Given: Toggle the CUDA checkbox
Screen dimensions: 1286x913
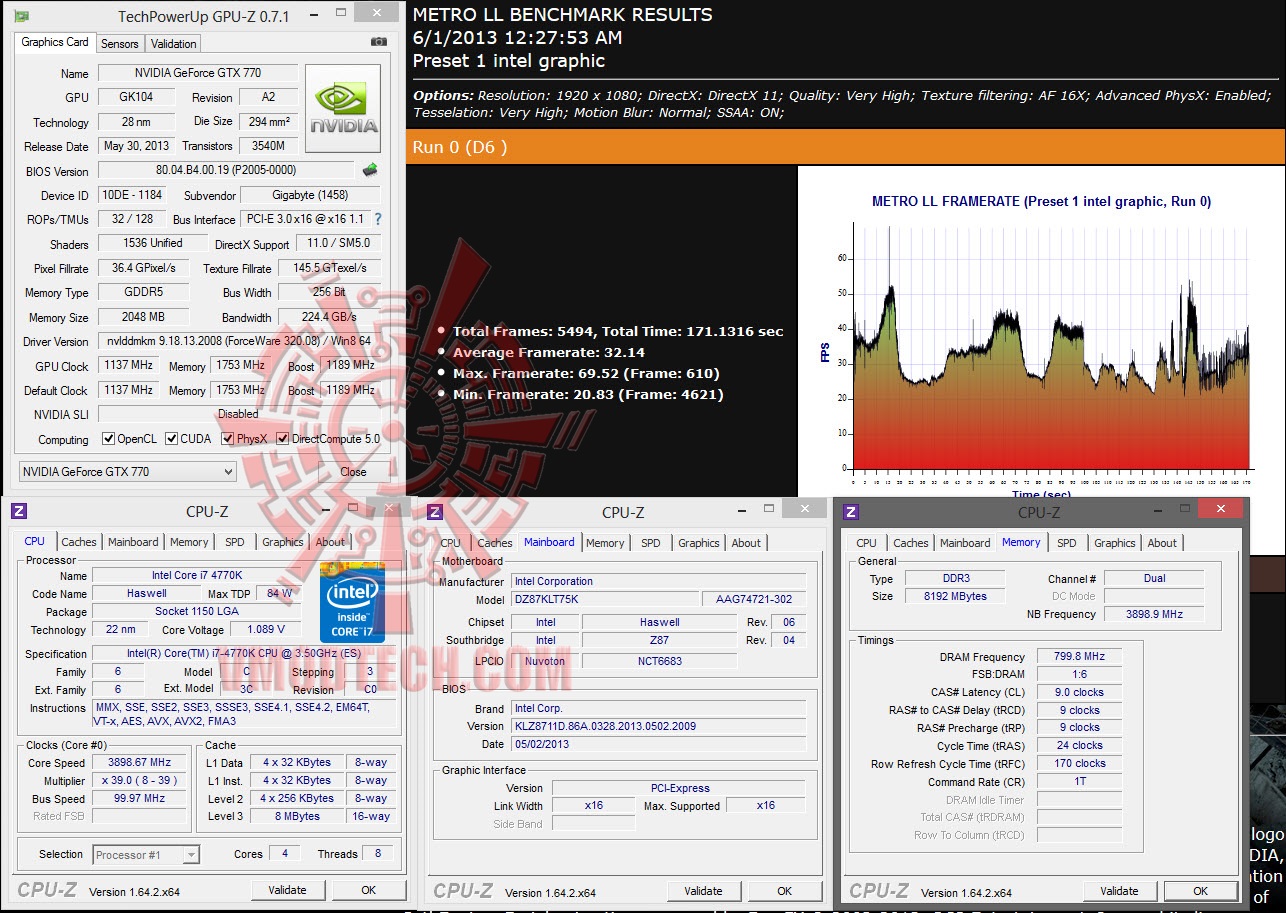Looking at the screenshot, I should point(172,439).
